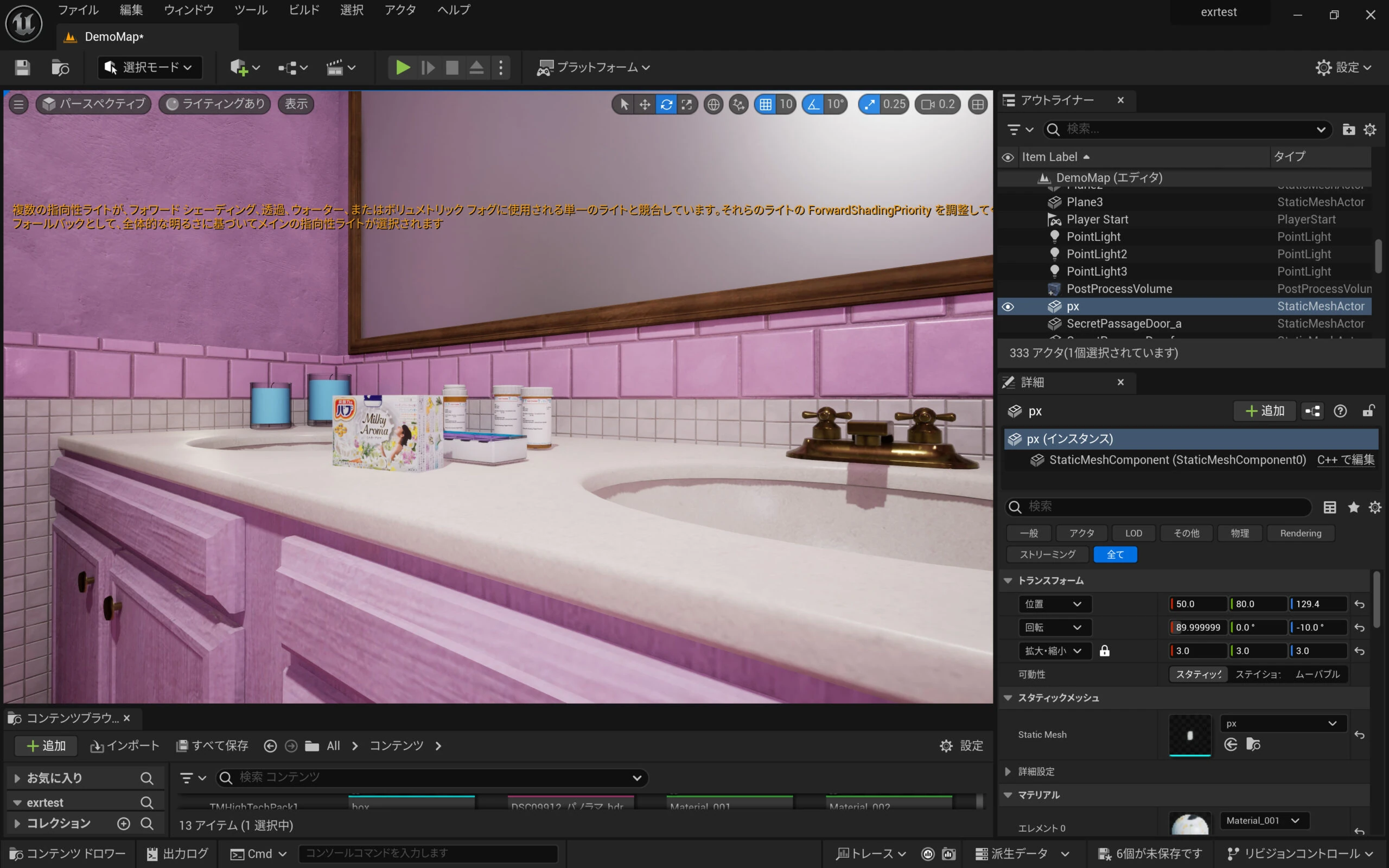Open viewport layout maximize icon
The height and width of the screenshot is (868, 1389).
point(978,104)
